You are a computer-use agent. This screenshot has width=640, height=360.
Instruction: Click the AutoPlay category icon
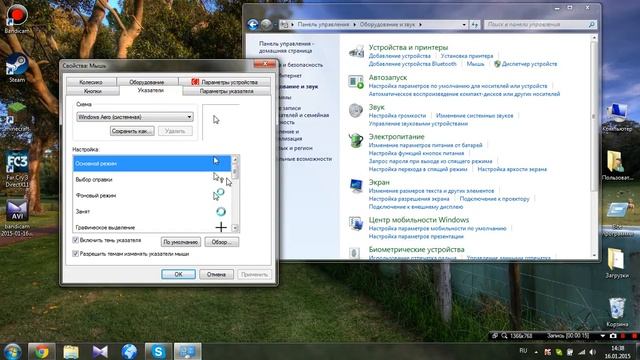pos(356,81)
